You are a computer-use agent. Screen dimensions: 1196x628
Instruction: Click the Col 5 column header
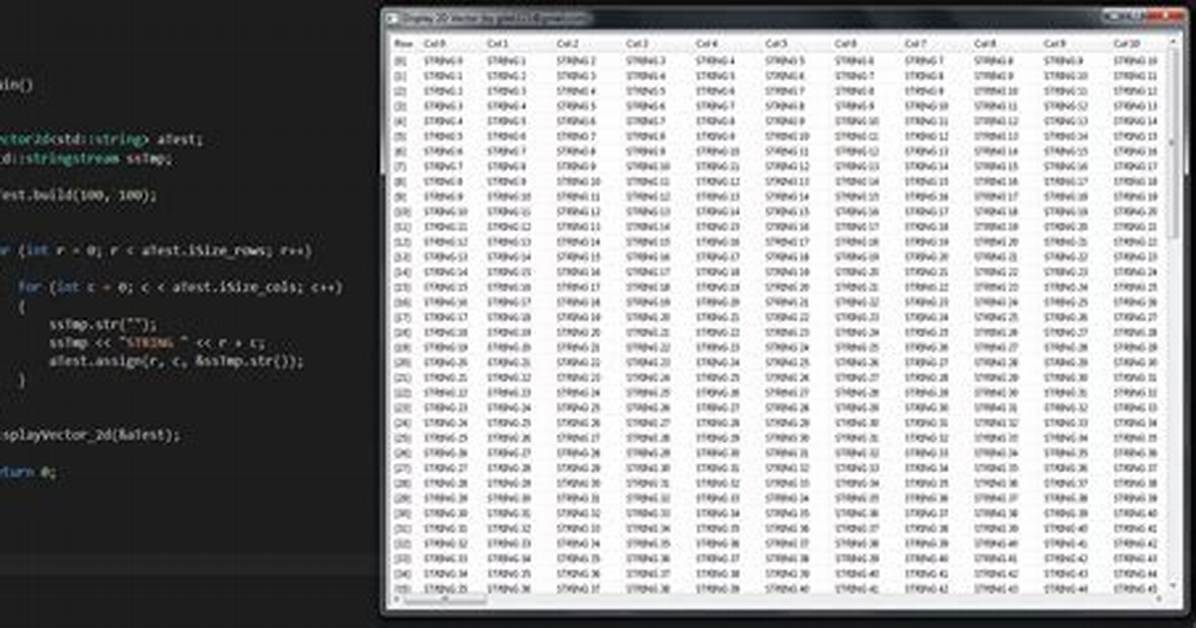tap(776, 44)
